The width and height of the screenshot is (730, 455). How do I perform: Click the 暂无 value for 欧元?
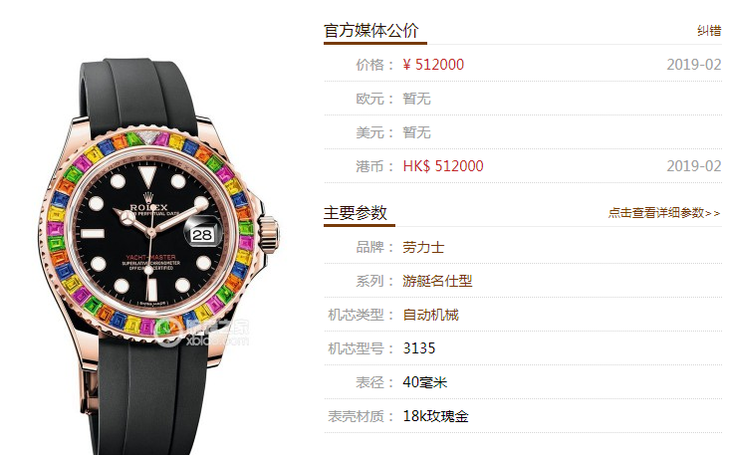click(417, 99)
